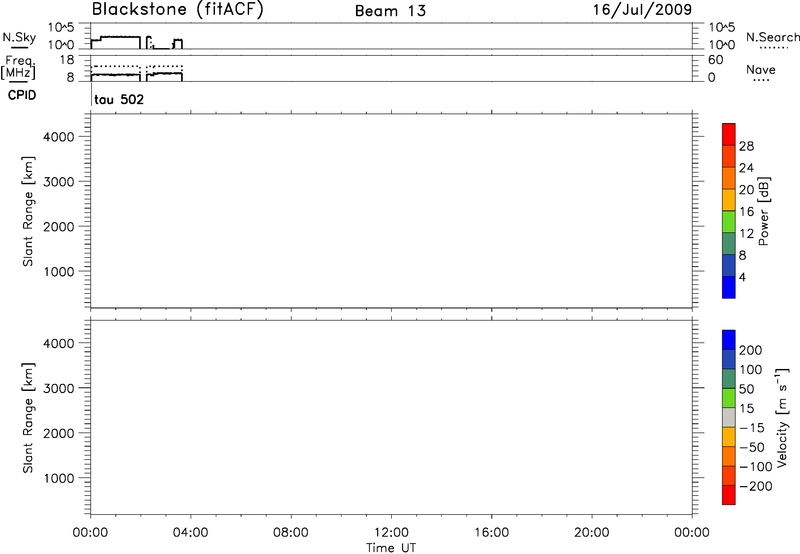Select the bright blue top swatch of the velocity bar
The height and width of the screenshot is (554, 800).
[729, 340]
